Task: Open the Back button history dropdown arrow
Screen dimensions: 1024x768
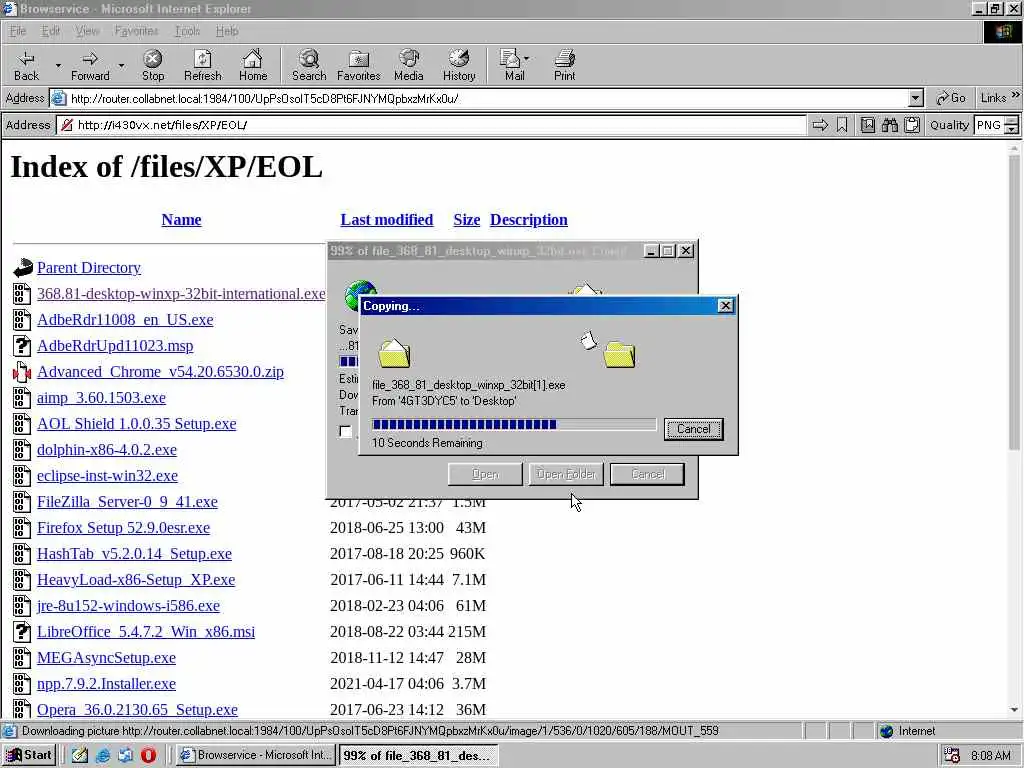Action: coord(58,65)
